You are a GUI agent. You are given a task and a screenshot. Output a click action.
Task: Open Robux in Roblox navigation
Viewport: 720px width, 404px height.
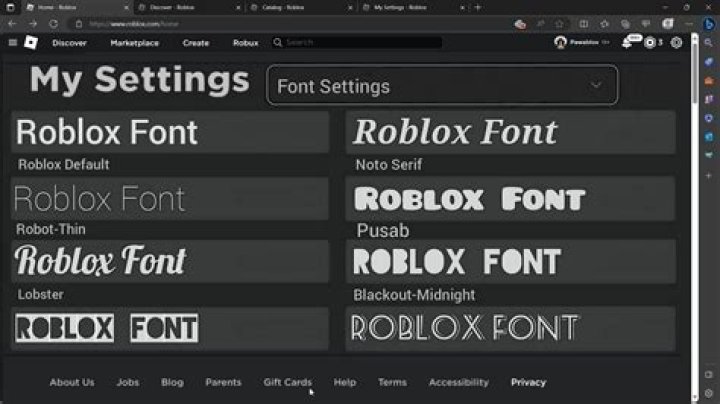click(x=246, y=43)
